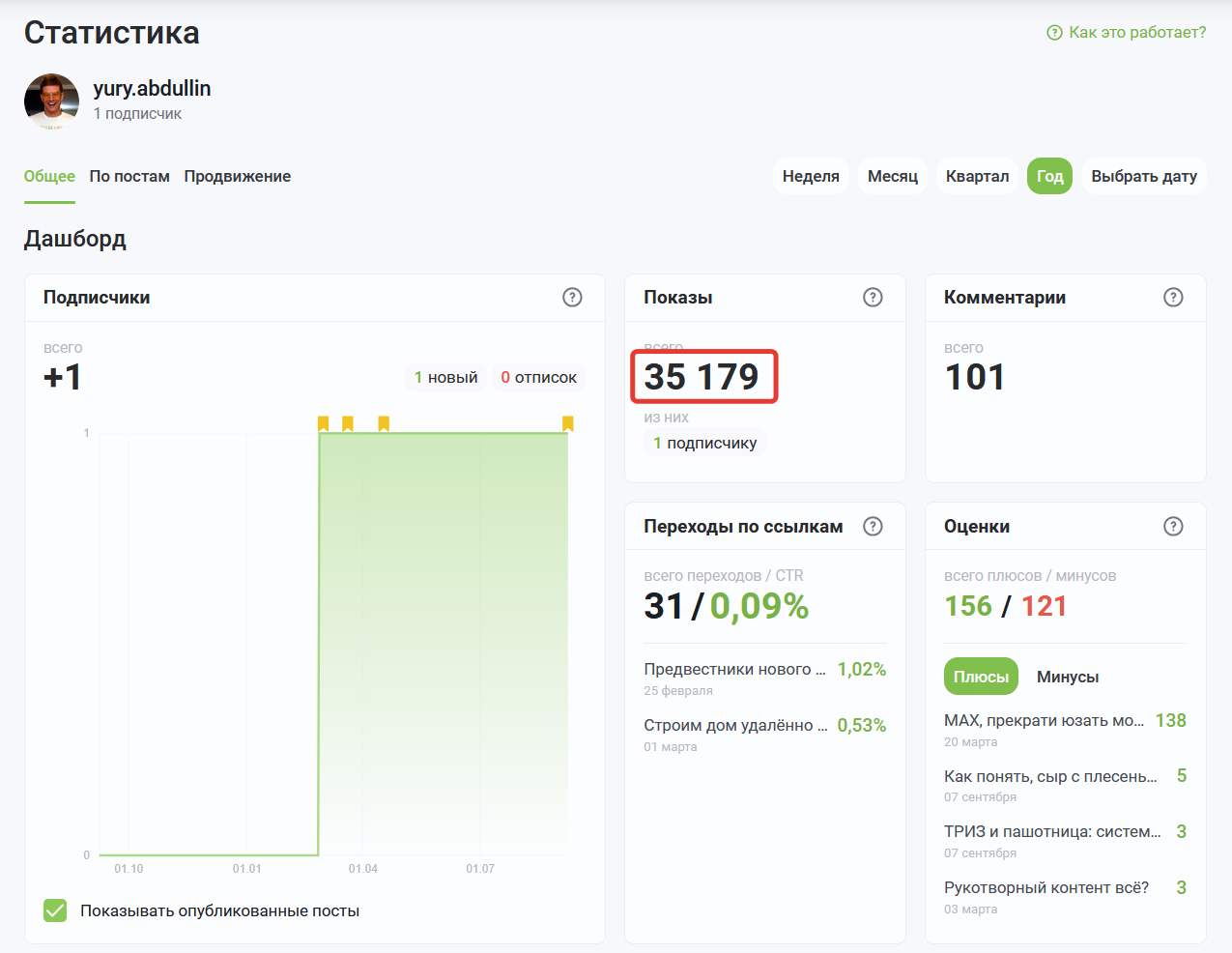Click question mark icon beside Показы
The height and width of the screenshot is (953, 1232).
coord(873,297)
